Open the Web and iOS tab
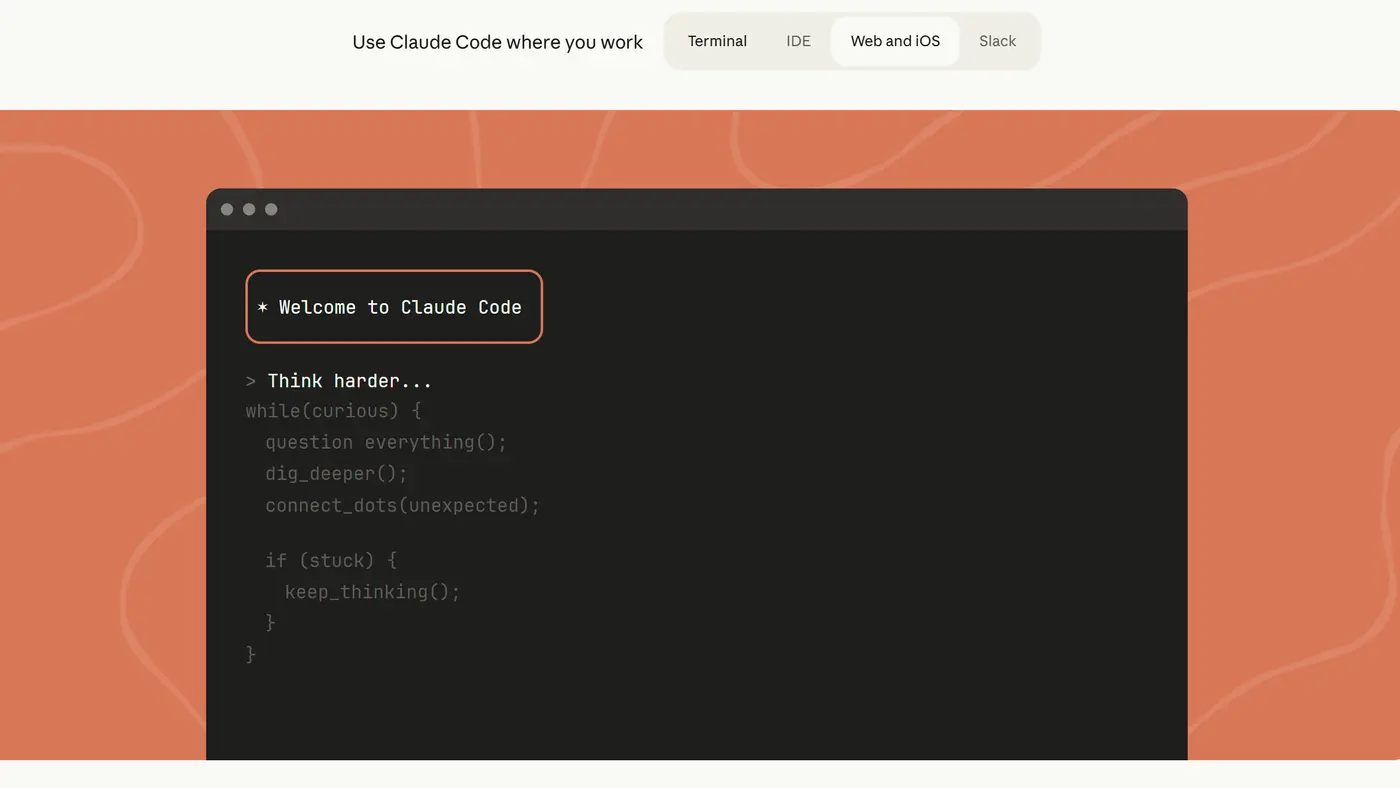 (895, 41)
